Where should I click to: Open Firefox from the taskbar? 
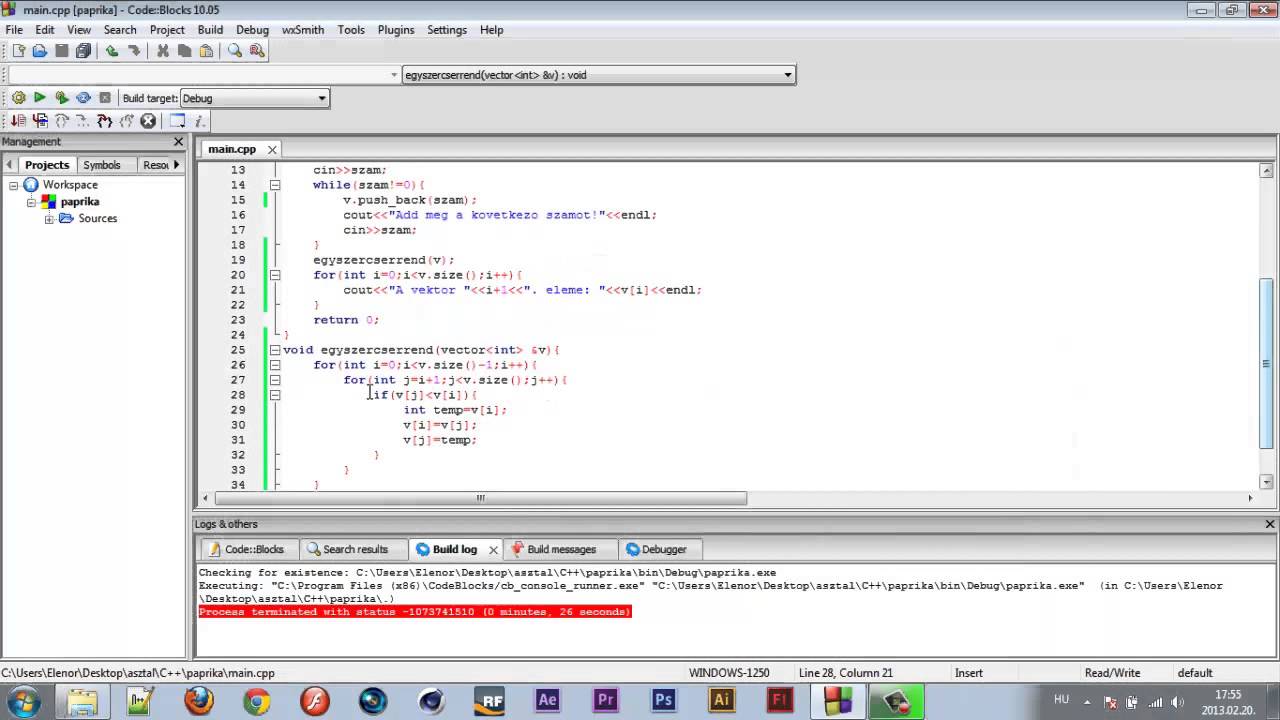(x=198, y=700)
